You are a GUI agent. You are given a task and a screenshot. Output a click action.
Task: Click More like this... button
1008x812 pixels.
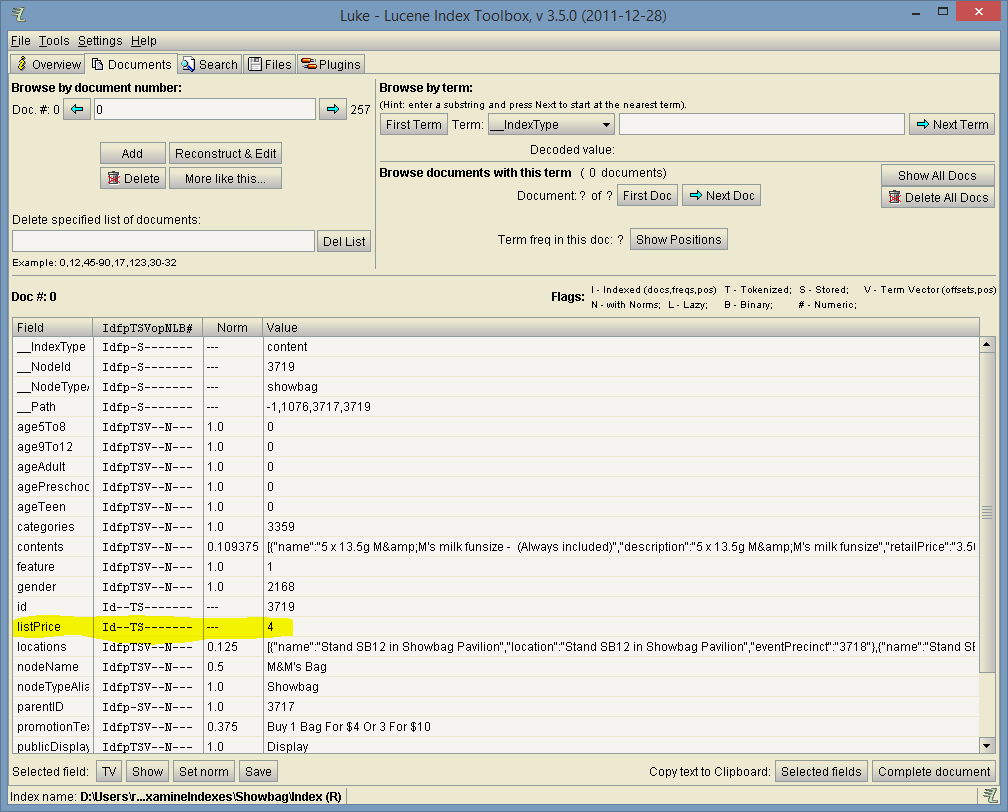pos(226,178)
